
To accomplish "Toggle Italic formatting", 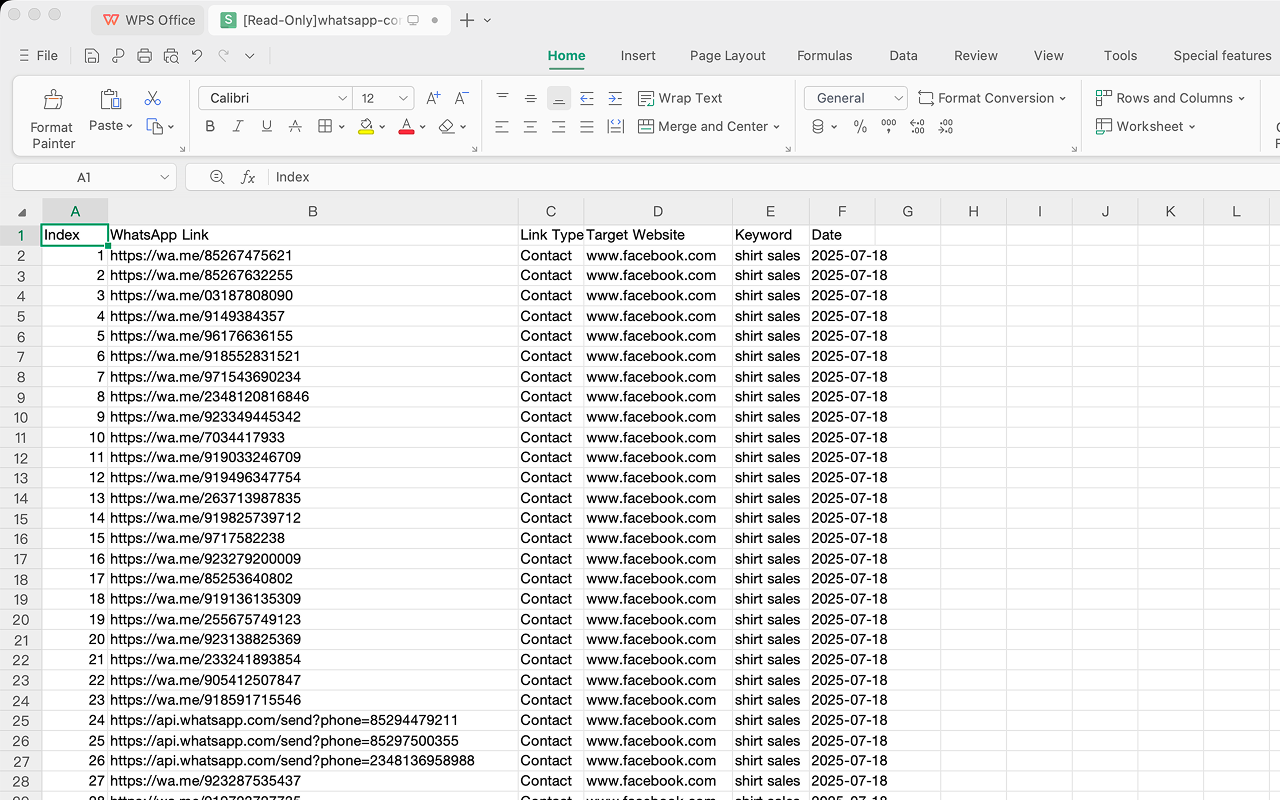I will 238,126.
